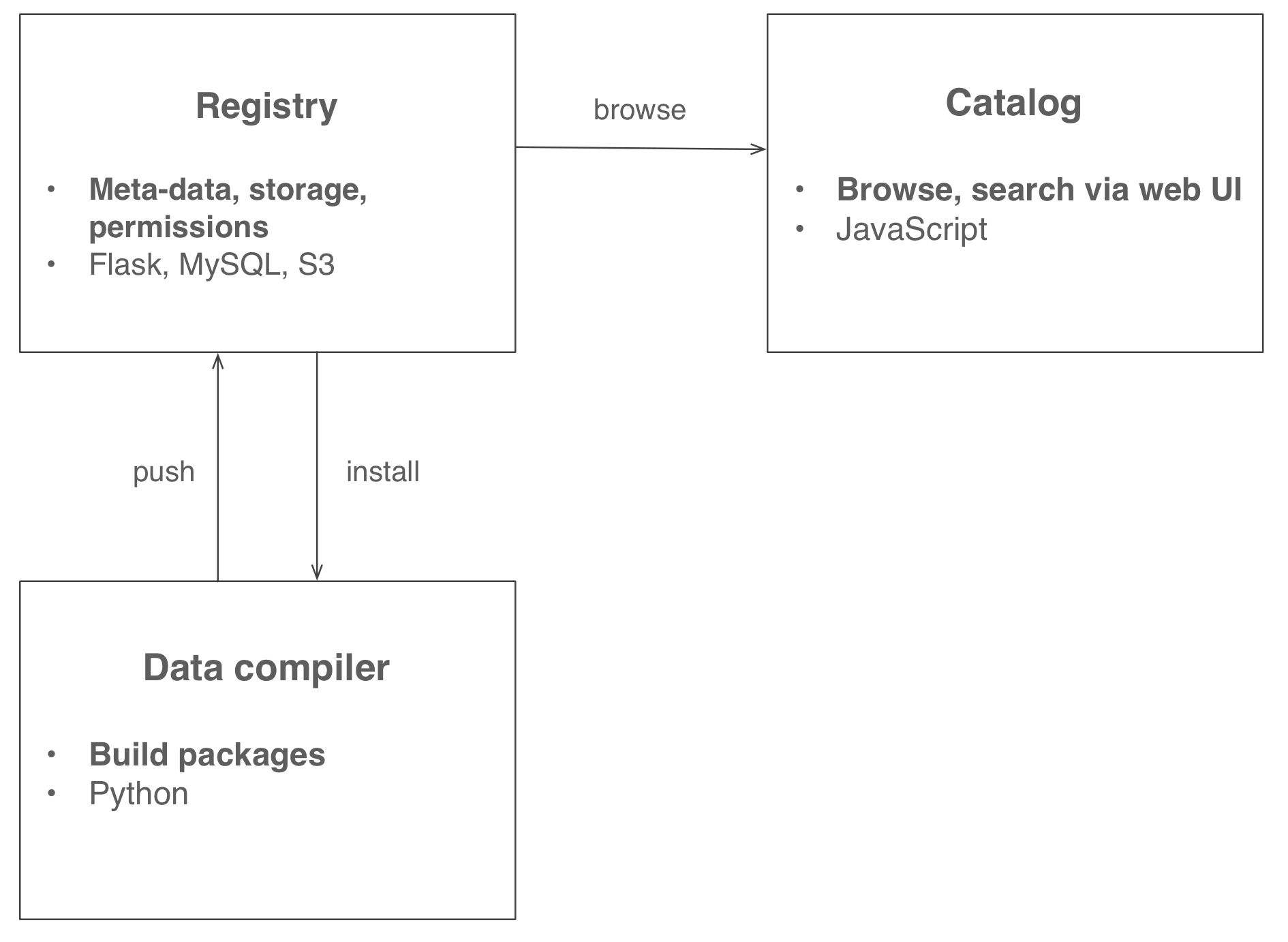
Task: Click the bullet dot before "Build packages"
Action: click(51, 754)
